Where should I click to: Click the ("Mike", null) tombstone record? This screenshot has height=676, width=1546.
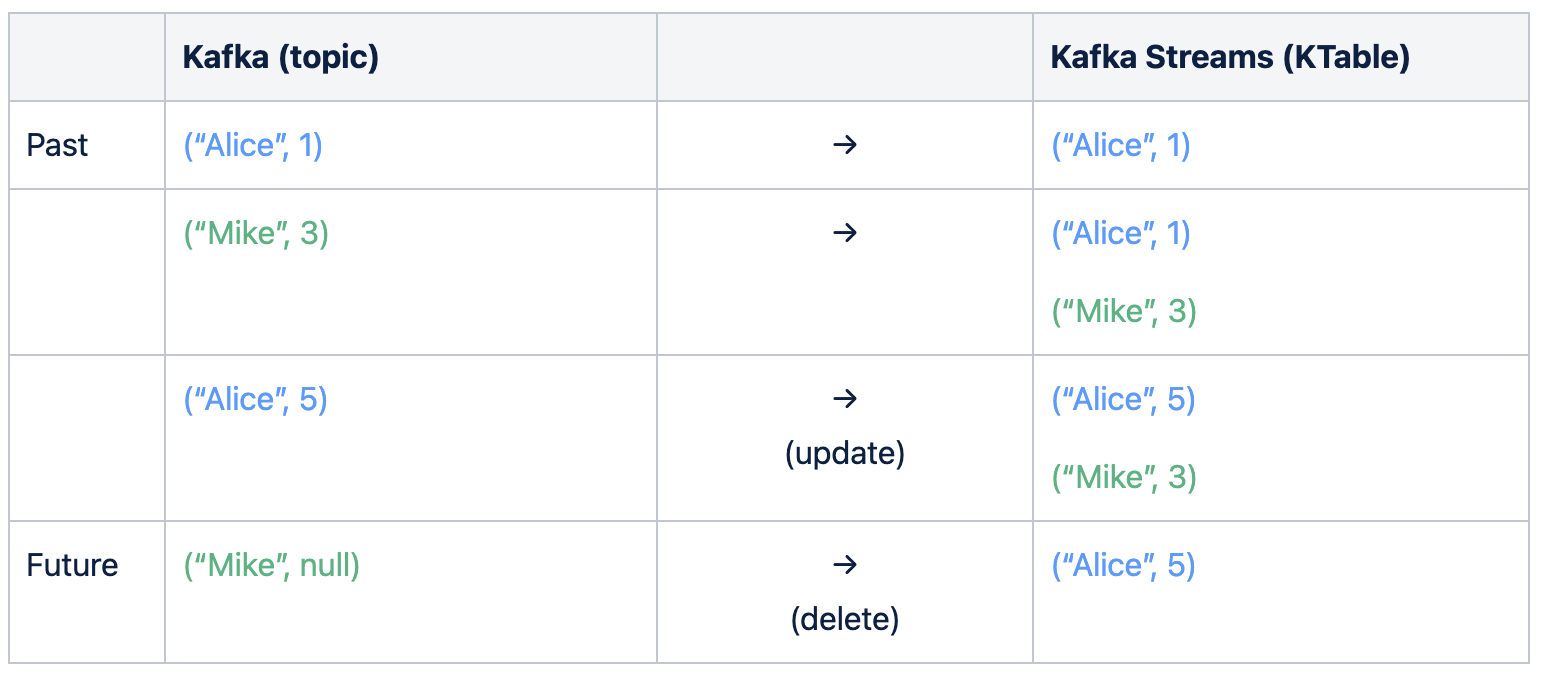click(x=272, y=565)
